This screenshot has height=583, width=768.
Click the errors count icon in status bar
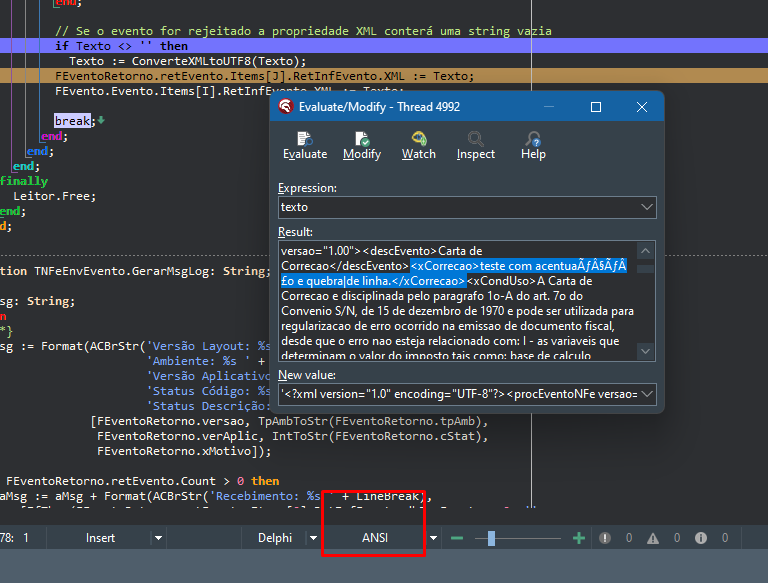pyautogui.click(x=604, y=538)
